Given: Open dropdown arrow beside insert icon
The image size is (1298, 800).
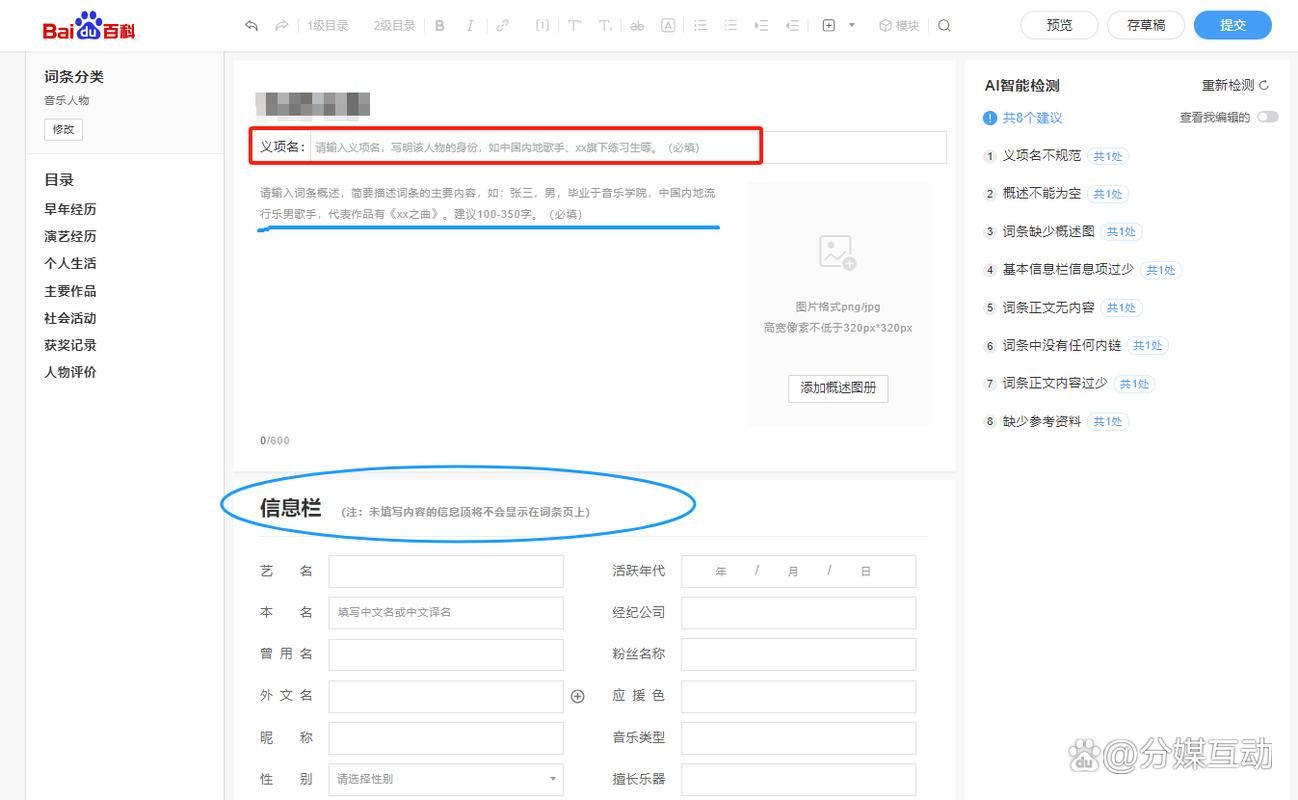Looking at the screenshot, I should click(x=852, y=26).
